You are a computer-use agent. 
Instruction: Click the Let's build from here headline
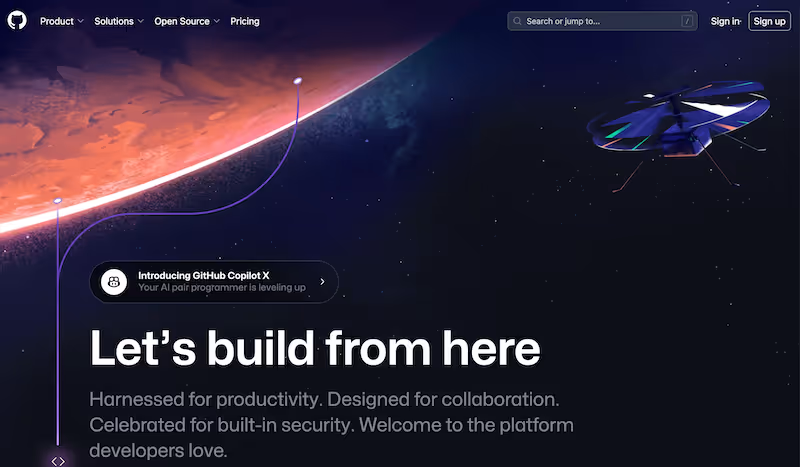point(315,348)
